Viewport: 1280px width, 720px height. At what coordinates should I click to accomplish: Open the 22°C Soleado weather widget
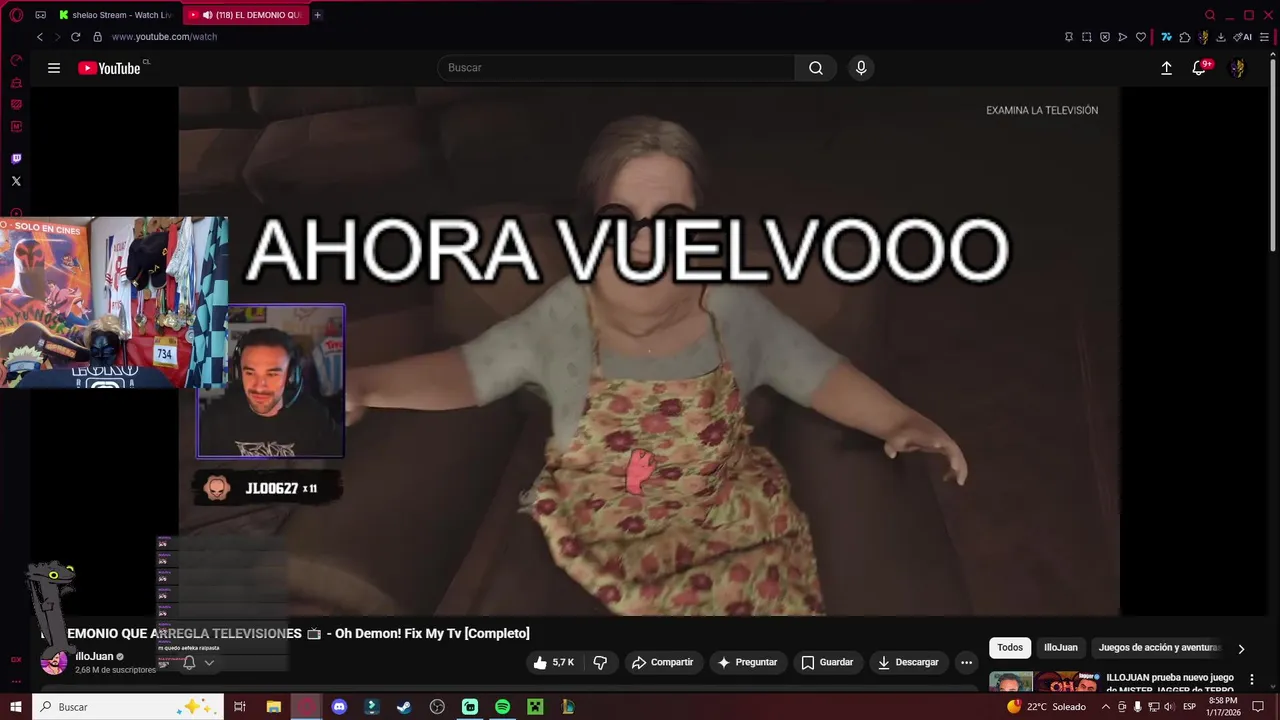[x=1047, y=707]
